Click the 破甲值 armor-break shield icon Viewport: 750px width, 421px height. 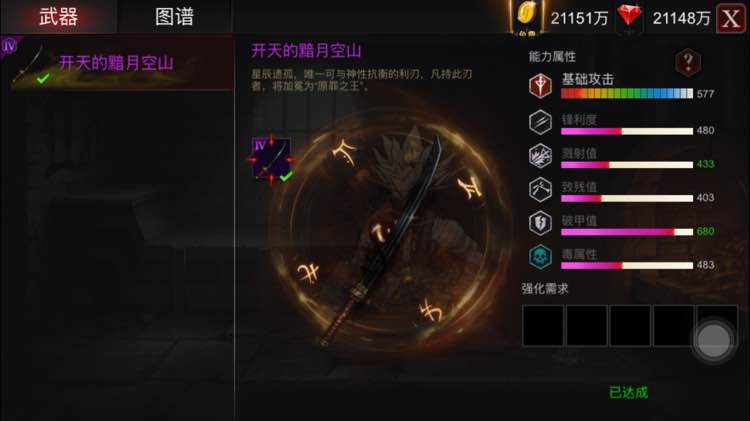coord(540,223)
